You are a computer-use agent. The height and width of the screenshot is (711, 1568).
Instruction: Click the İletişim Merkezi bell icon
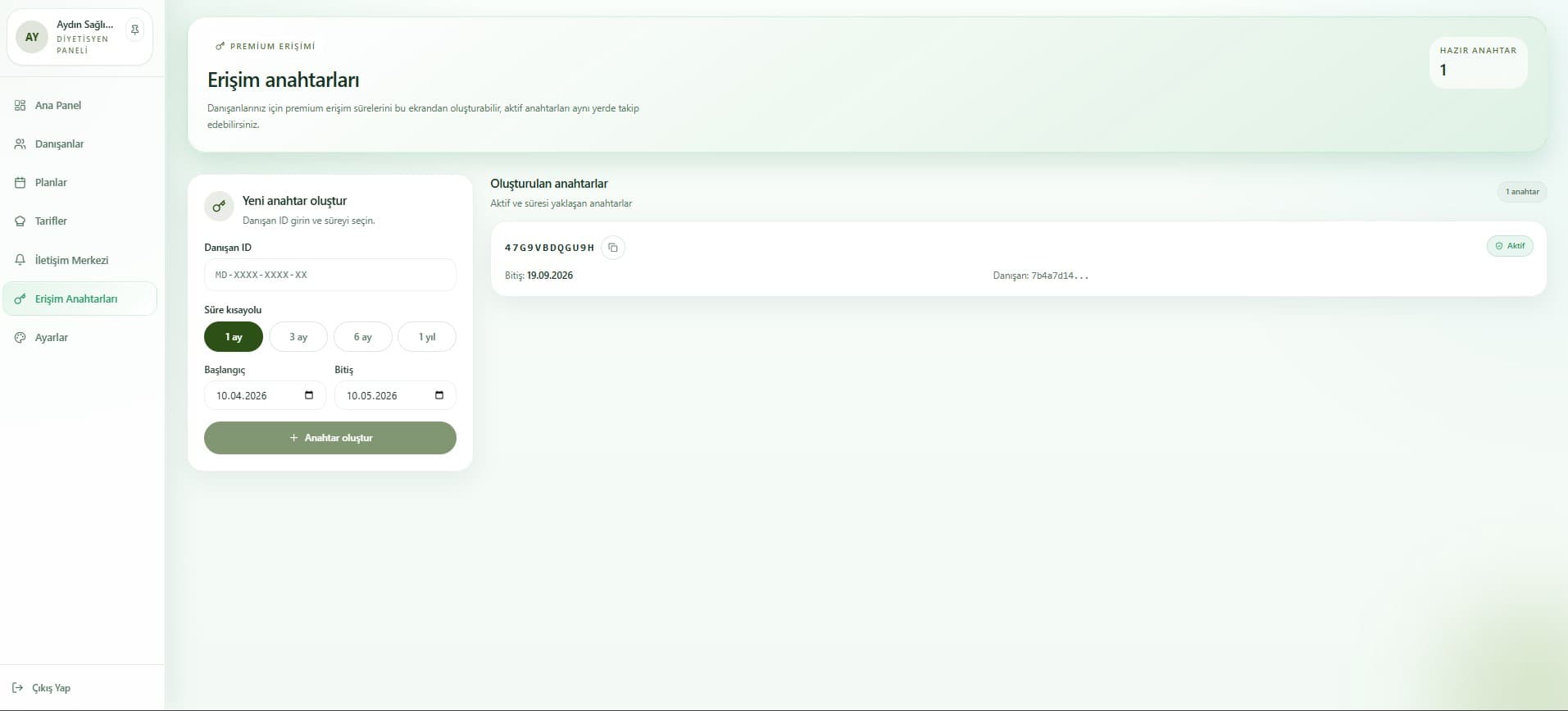click(x=20, y=260)
